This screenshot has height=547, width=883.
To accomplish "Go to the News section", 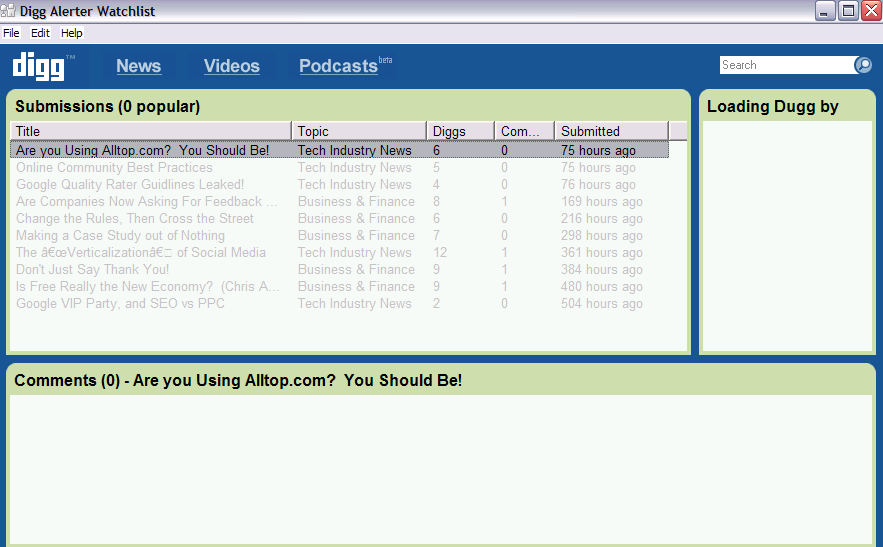I will (139, 66).
